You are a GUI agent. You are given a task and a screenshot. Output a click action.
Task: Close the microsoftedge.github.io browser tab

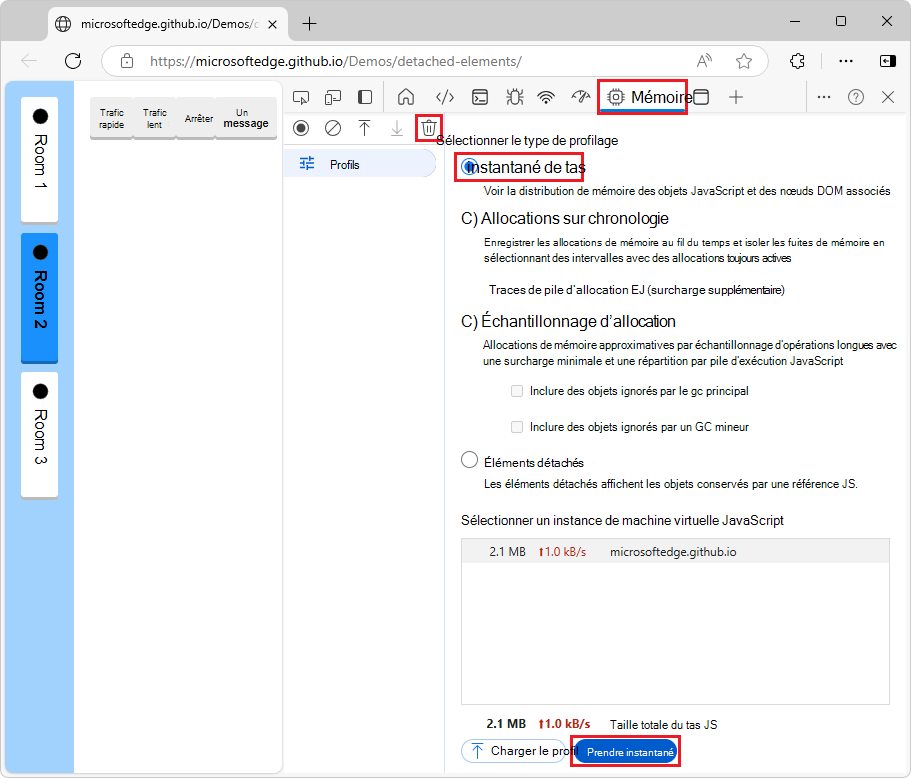272,24
